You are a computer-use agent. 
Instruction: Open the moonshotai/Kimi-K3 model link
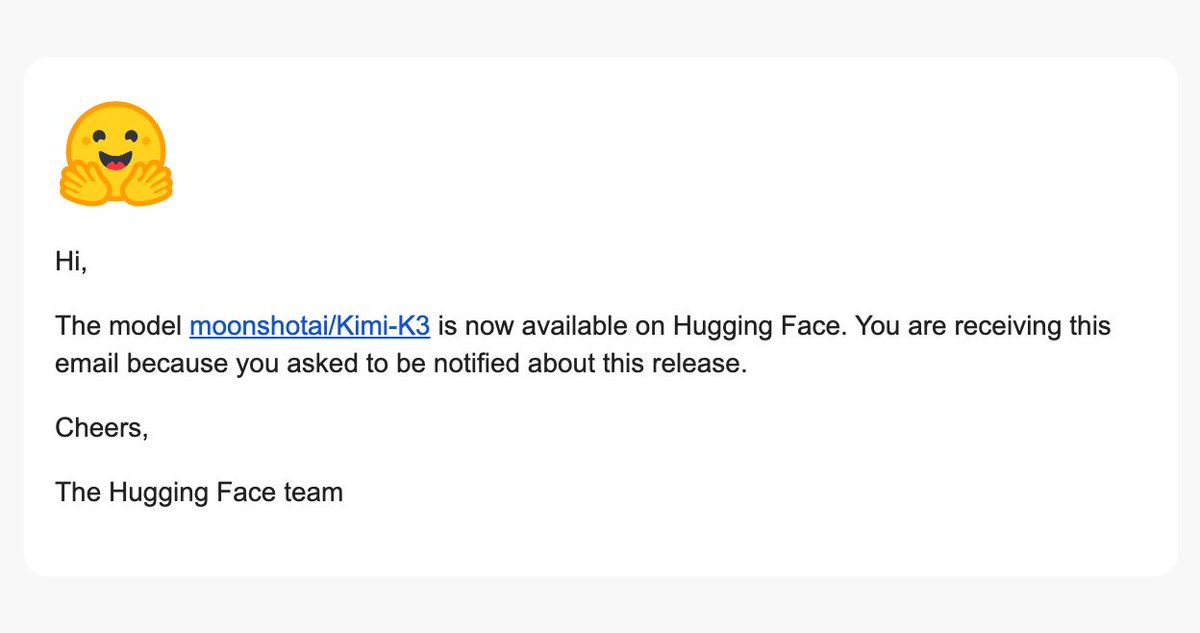click(310, 327)
